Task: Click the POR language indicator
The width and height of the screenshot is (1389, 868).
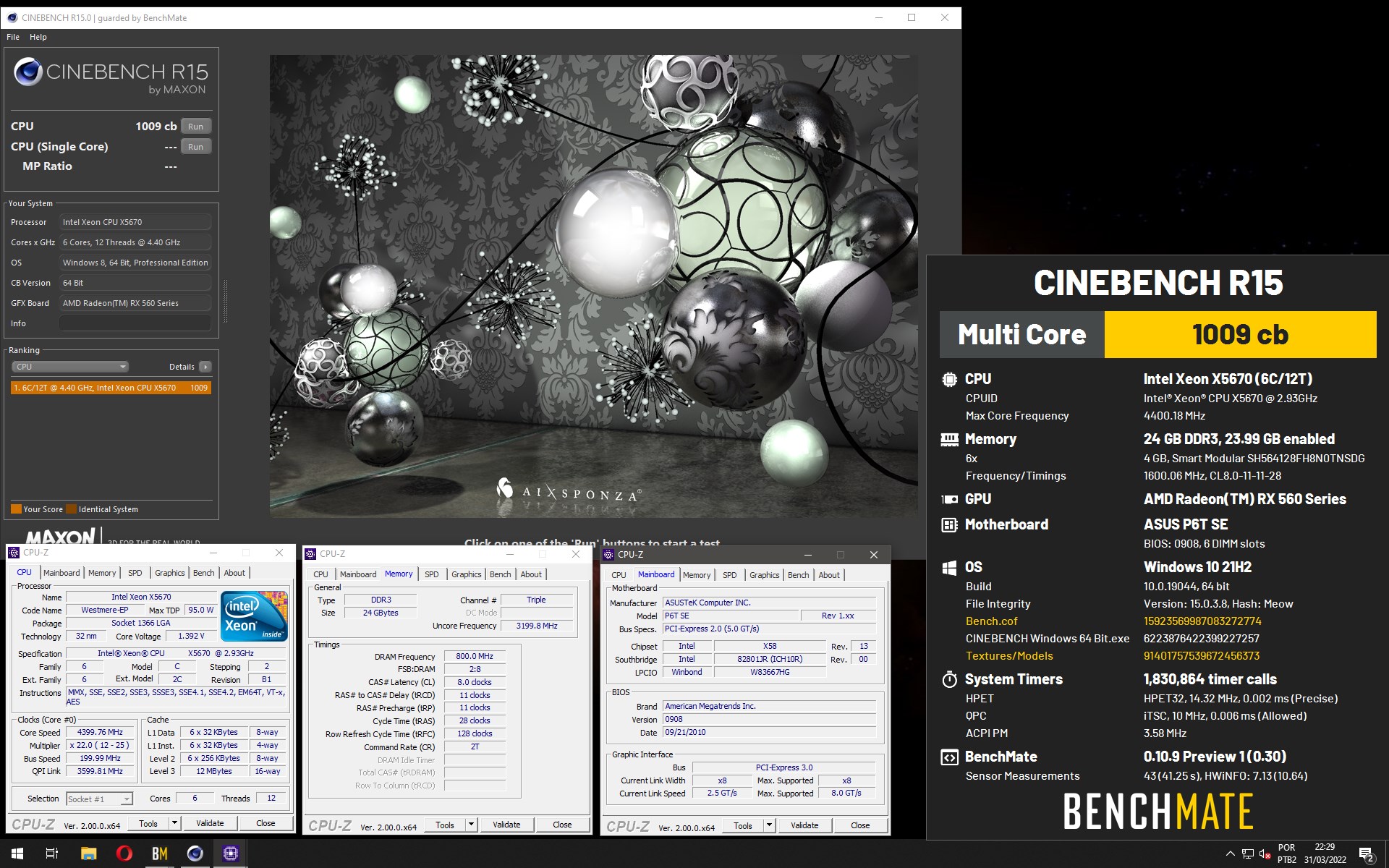Action: 1287,848
